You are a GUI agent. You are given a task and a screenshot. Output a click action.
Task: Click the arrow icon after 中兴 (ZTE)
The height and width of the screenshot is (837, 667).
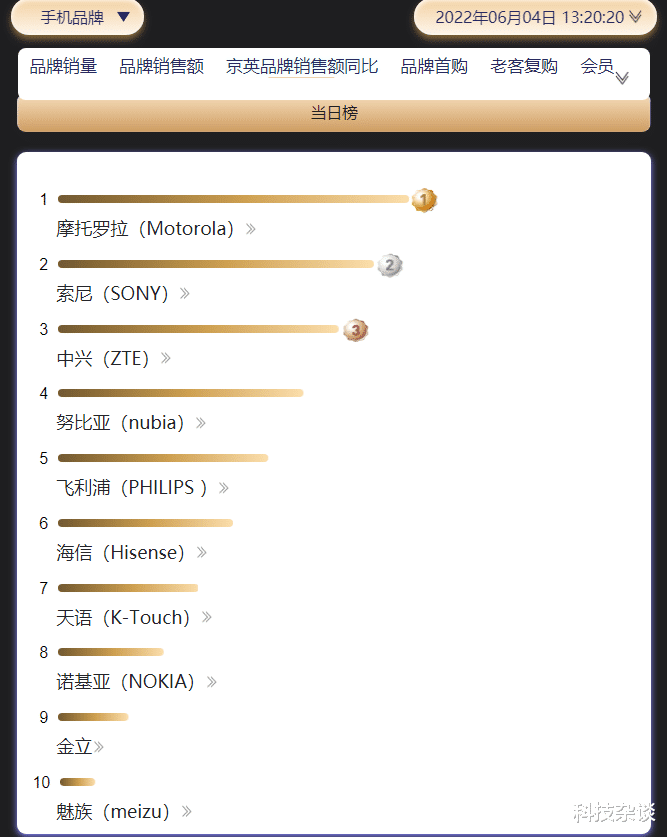tap(166, 358)
